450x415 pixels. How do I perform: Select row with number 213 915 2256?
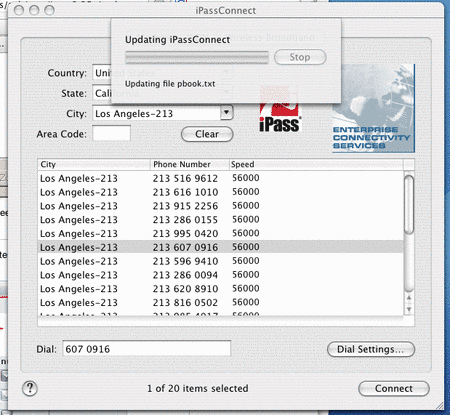(221, 206)
